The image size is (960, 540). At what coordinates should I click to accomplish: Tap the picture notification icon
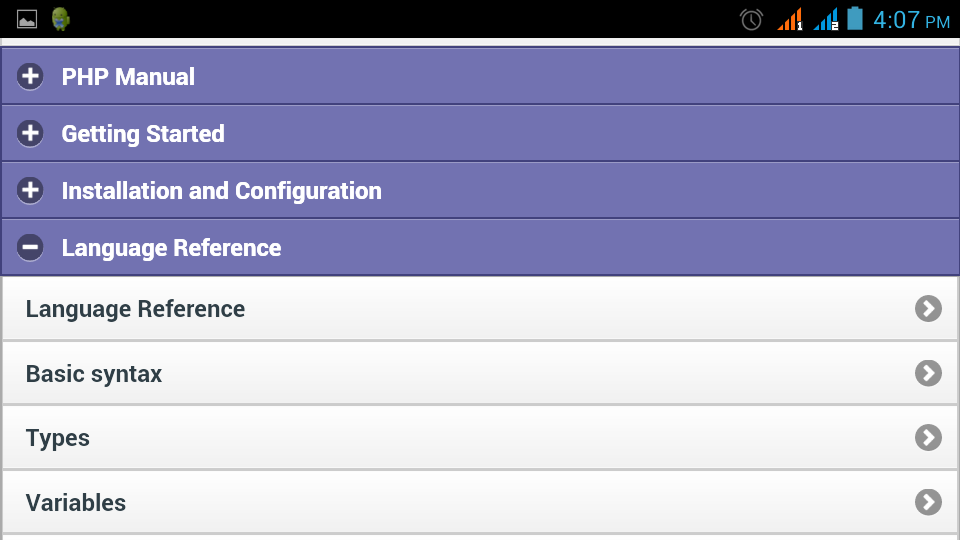pos(27,19)
